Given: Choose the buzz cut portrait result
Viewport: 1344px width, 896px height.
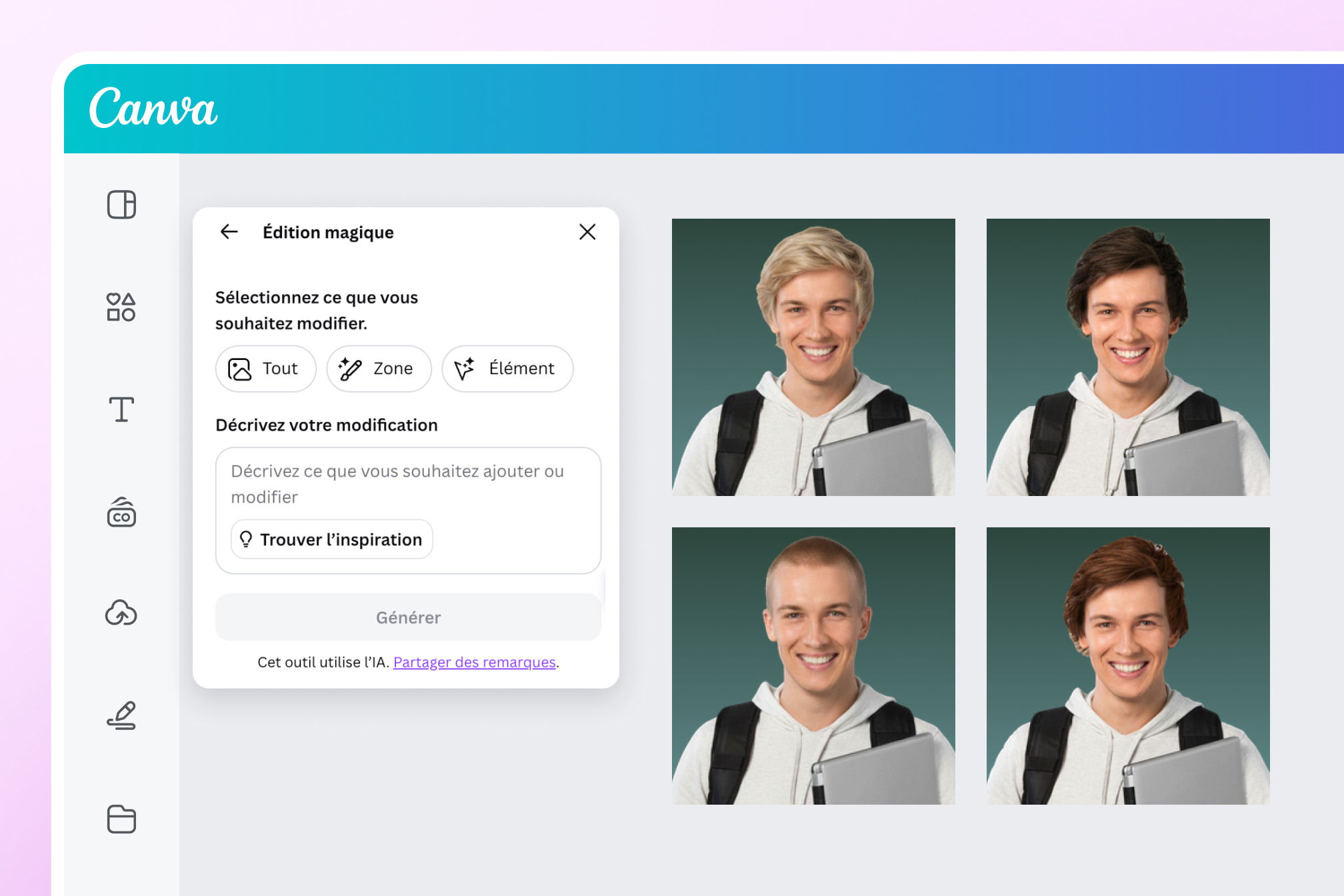Looking at the screenshot, I should pos(813,666).
